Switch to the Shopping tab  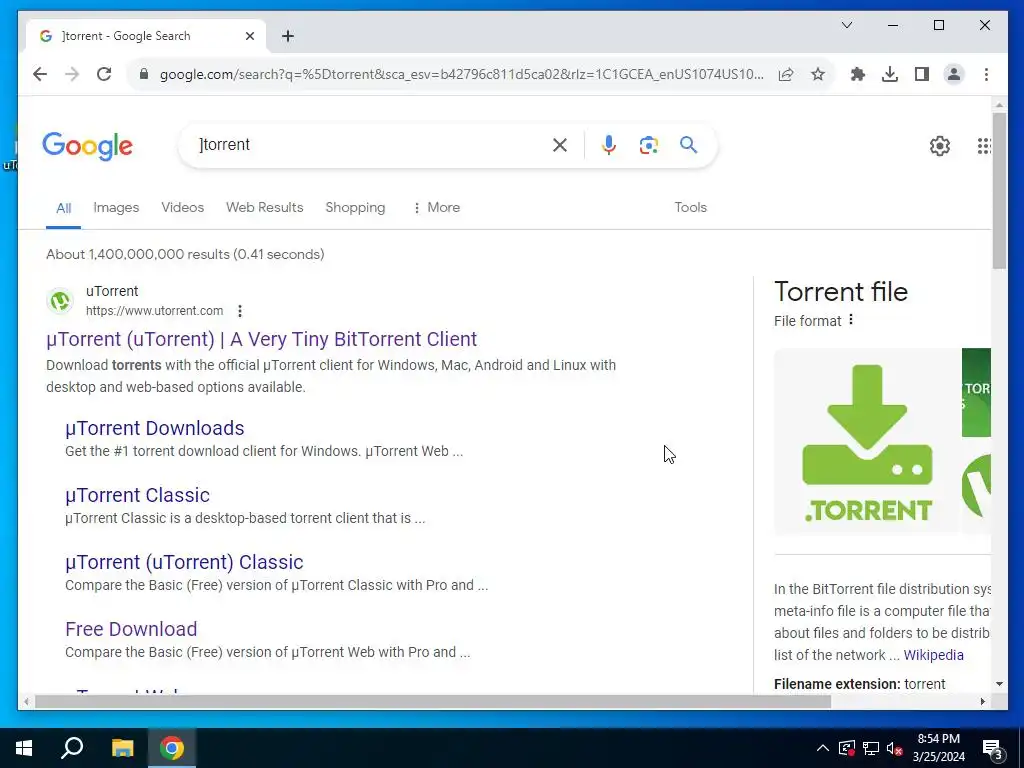click(x=355, y=207)
